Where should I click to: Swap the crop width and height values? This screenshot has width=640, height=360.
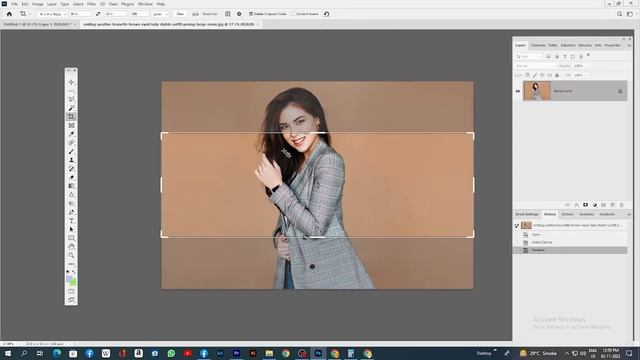coord(98,14)
